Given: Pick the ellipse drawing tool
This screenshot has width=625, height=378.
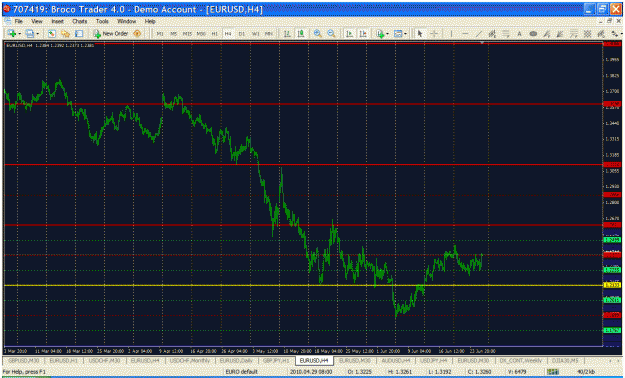Looking at the screenshot, I should coord(533,34).
